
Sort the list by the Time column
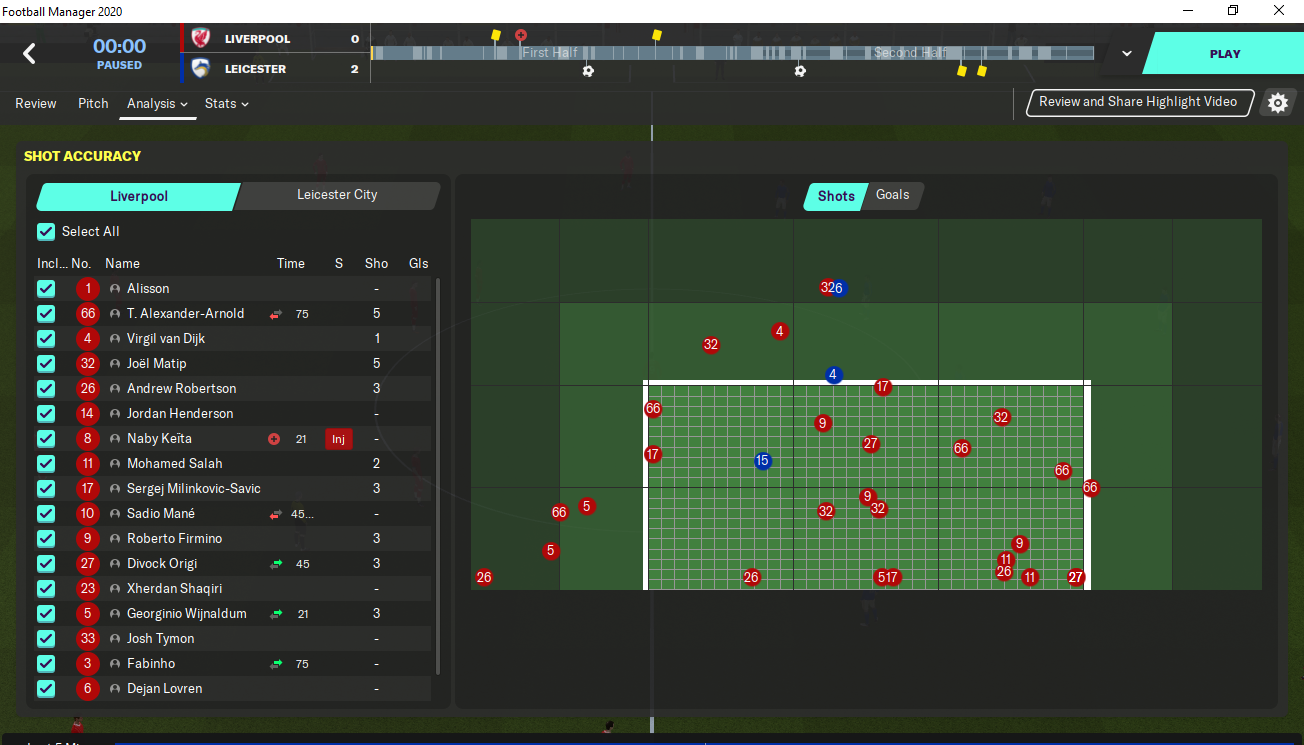click(x=291, y=264)
